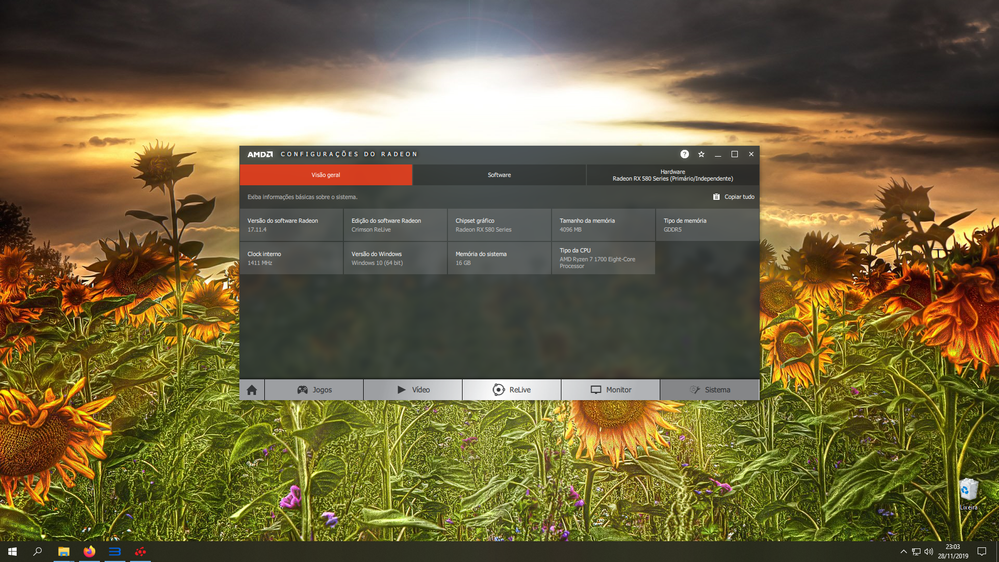999x562 pixels.
Task: Click the Copiar tudo button
Action: point(733,197)
